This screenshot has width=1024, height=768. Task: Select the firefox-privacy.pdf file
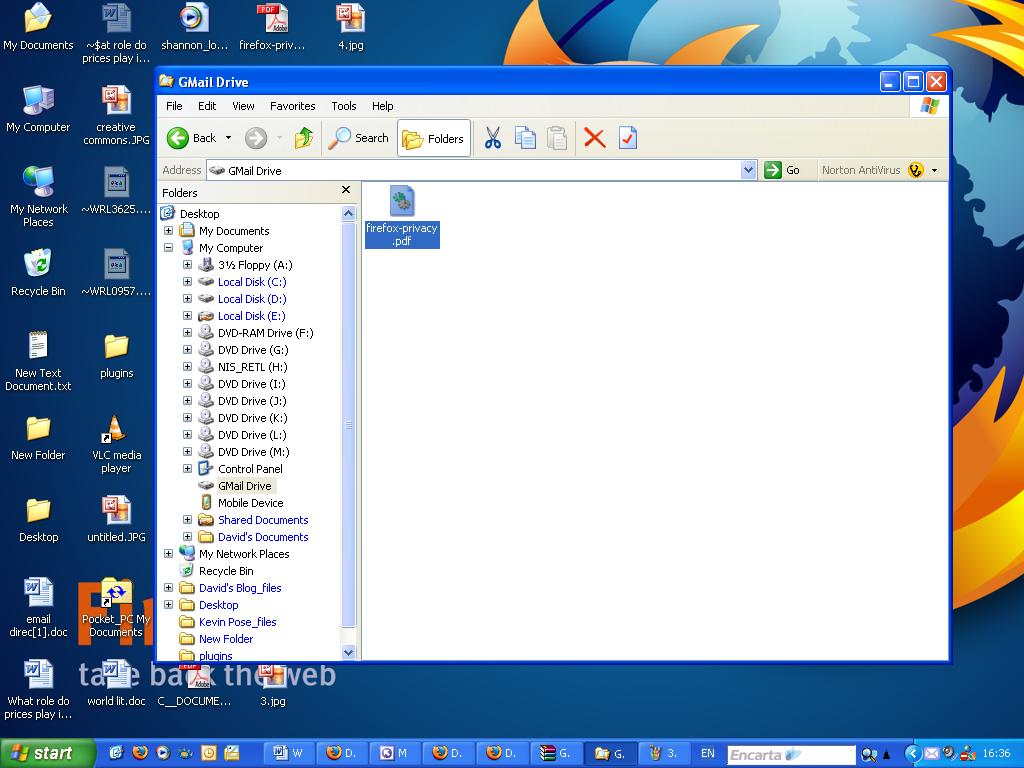click(x=402, y=217)
